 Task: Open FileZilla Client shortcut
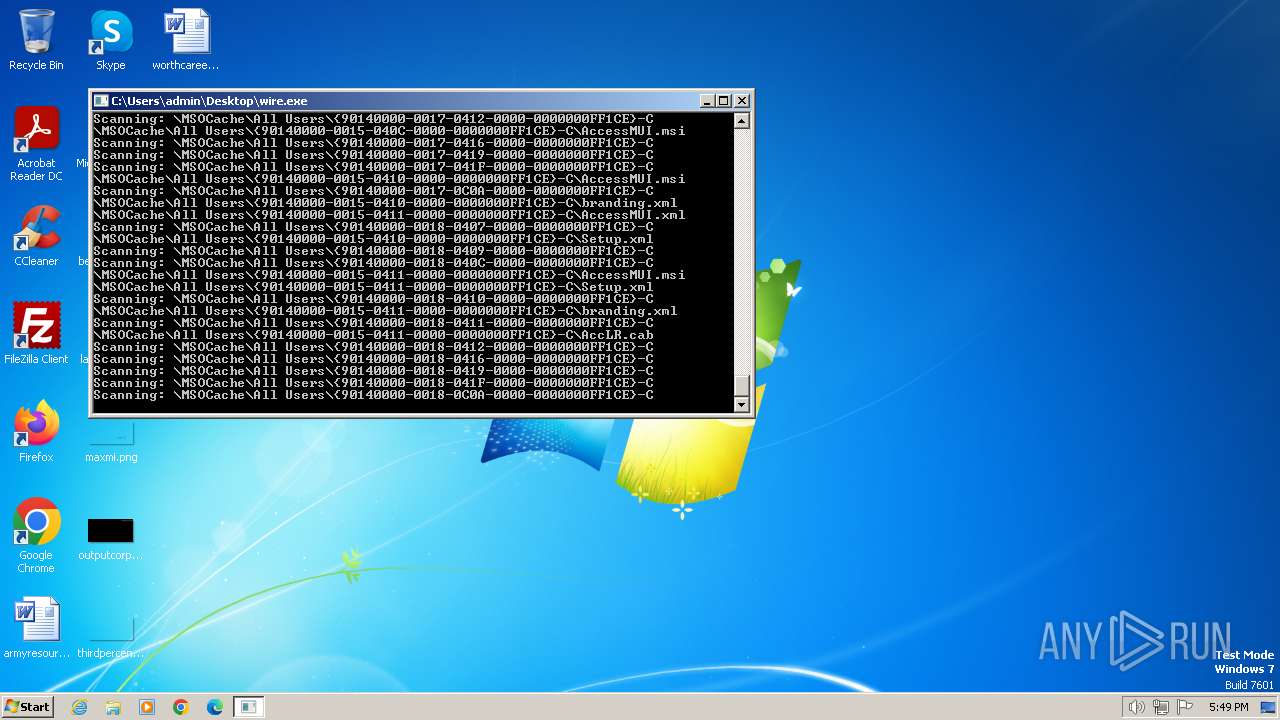coord(36,333)
